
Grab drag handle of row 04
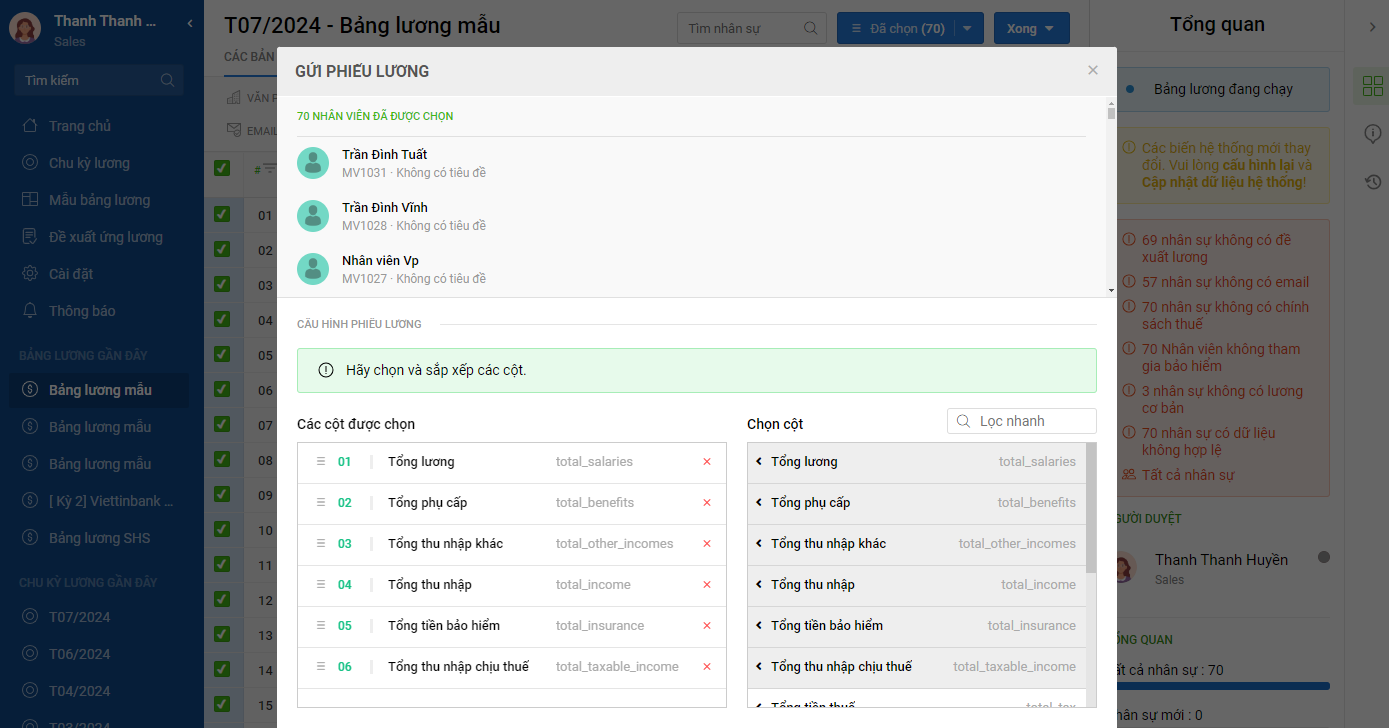(321, 585)
